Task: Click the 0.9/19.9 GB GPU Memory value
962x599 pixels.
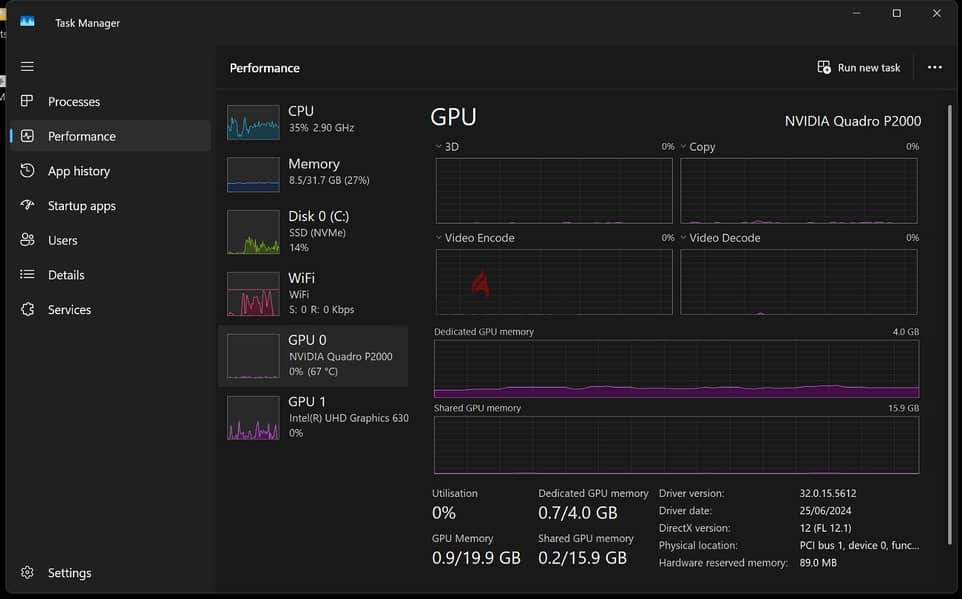Action: coord(476,558)
